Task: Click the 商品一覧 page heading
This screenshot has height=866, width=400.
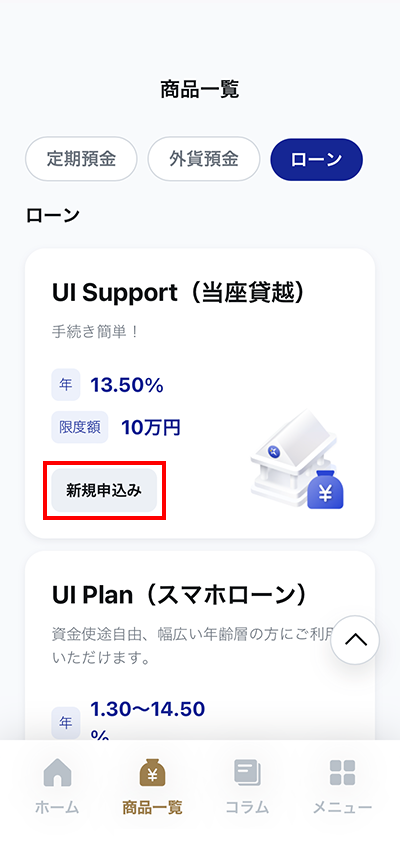Action: 199,89
